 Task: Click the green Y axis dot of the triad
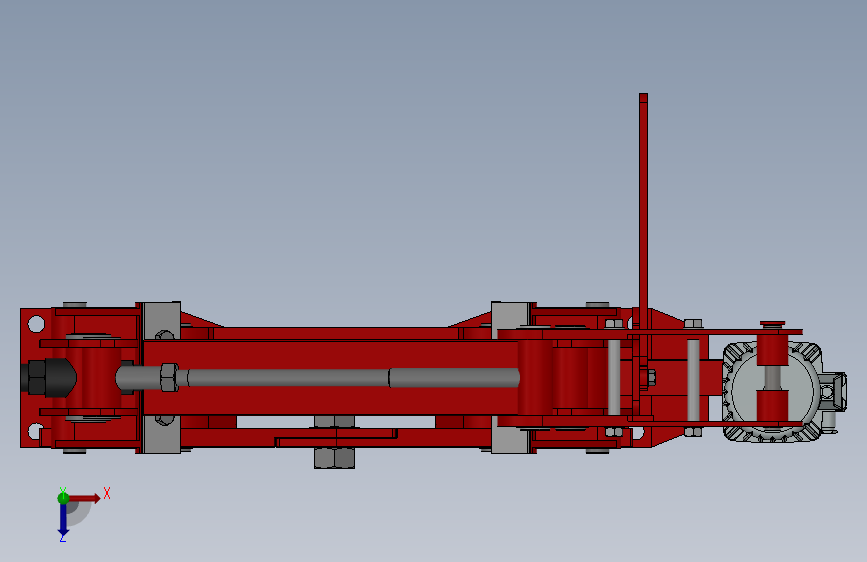(x=63, y=498)
